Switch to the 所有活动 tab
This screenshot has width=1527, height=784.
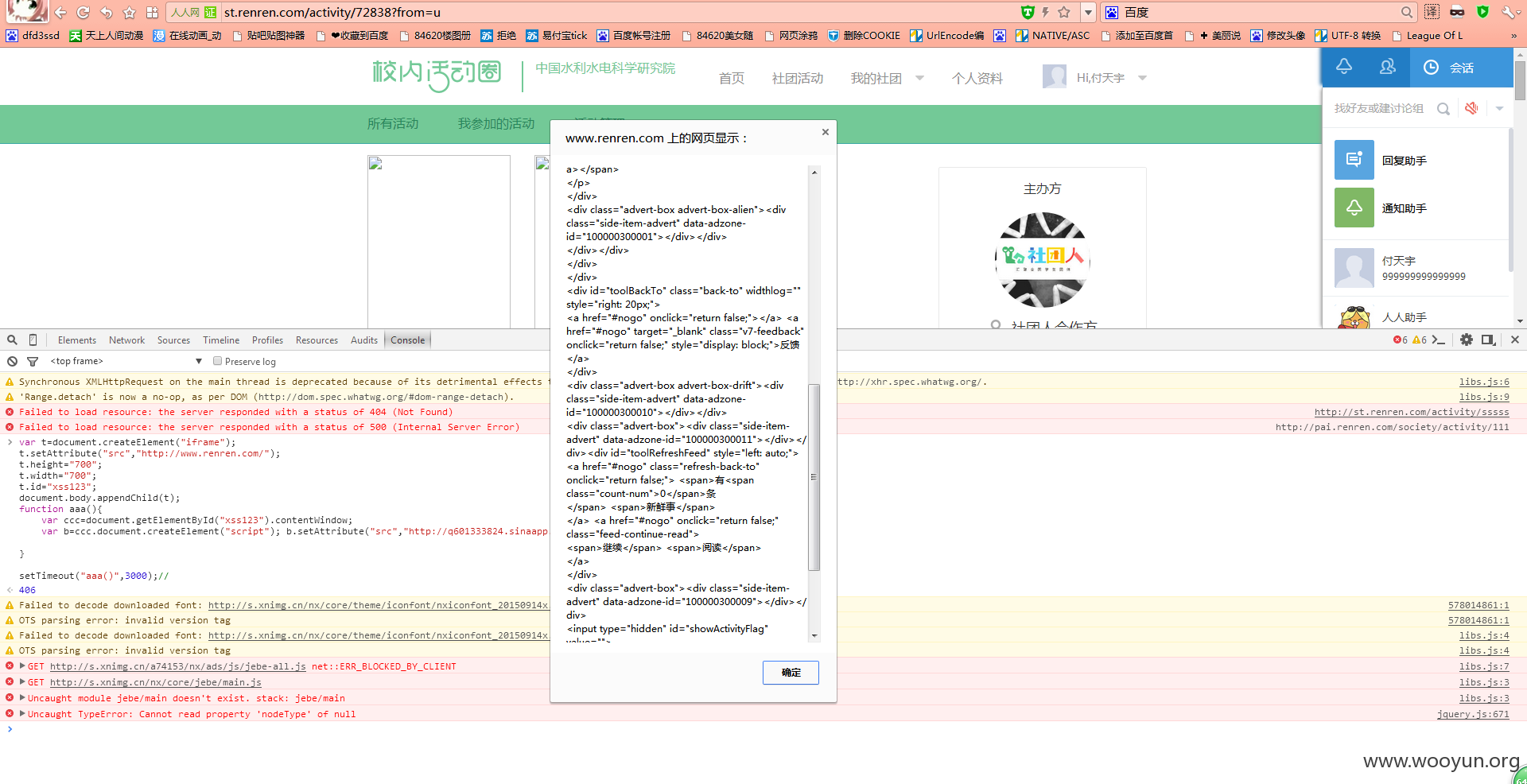[392, 123]
